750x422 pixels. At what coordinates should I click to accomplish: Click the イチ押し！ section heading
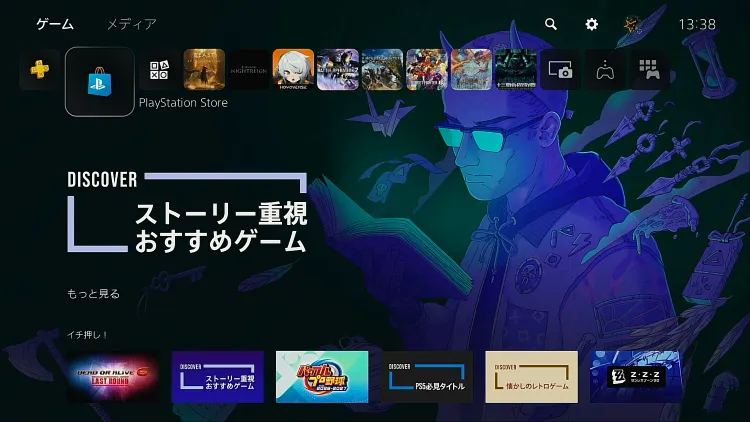tap(88, 335)
